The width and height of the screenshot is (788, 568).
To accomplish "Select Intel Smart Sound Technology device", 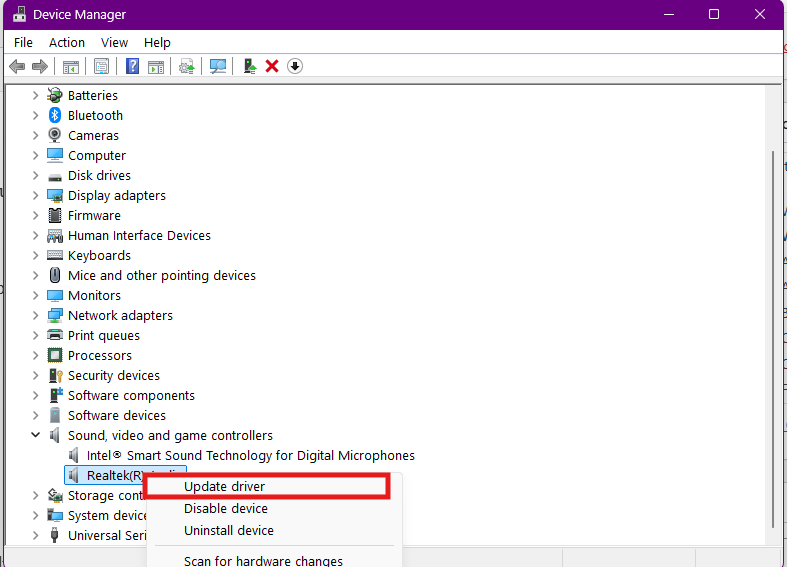I will (x=250, y=455).
